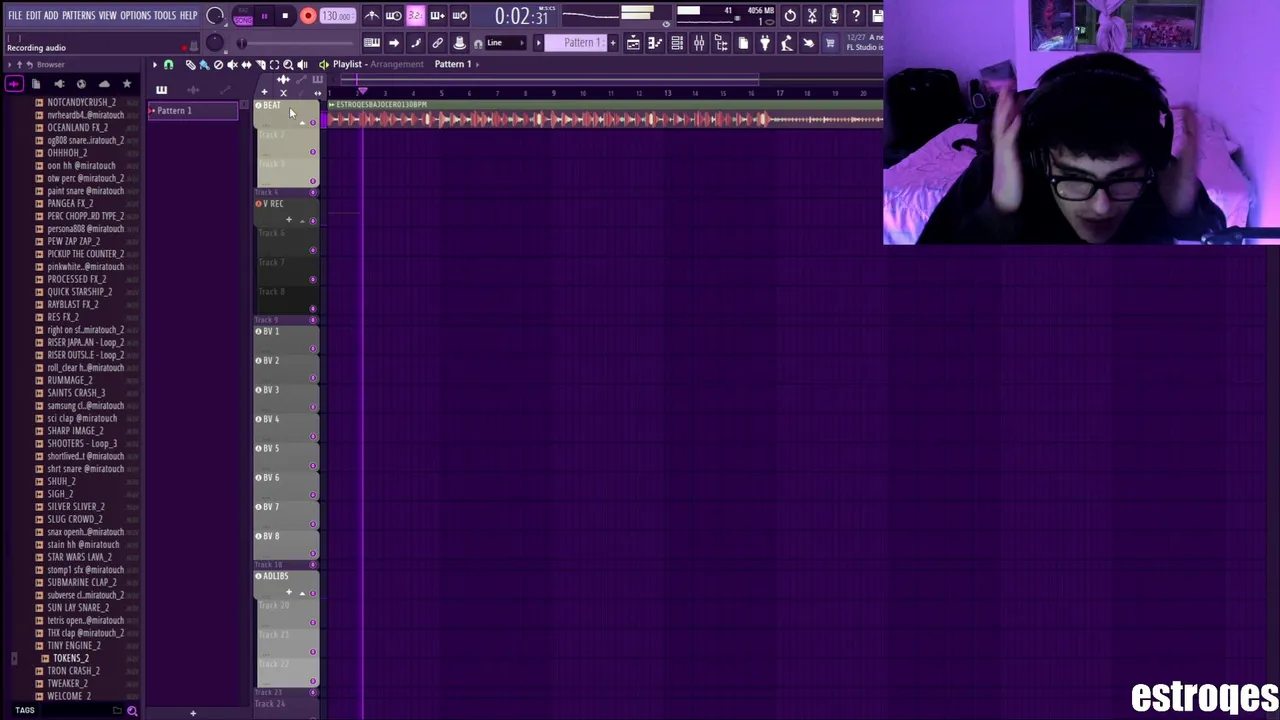
Task: Click the microphone one-click recording icon
Action: point(834,16)
